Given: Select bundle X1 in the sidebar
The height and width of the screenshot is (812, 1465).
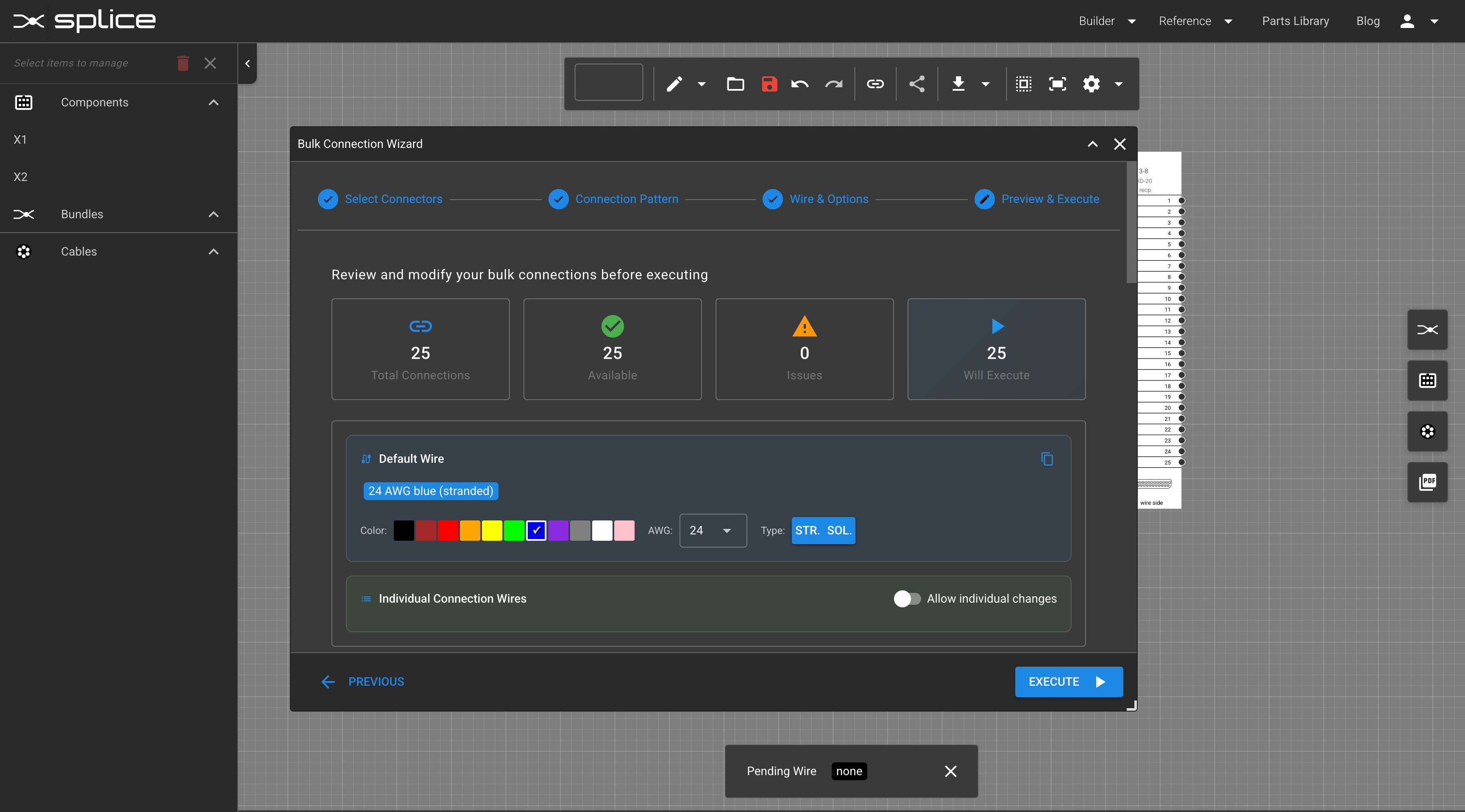Looking at the screenshot, I should (20, 139).
